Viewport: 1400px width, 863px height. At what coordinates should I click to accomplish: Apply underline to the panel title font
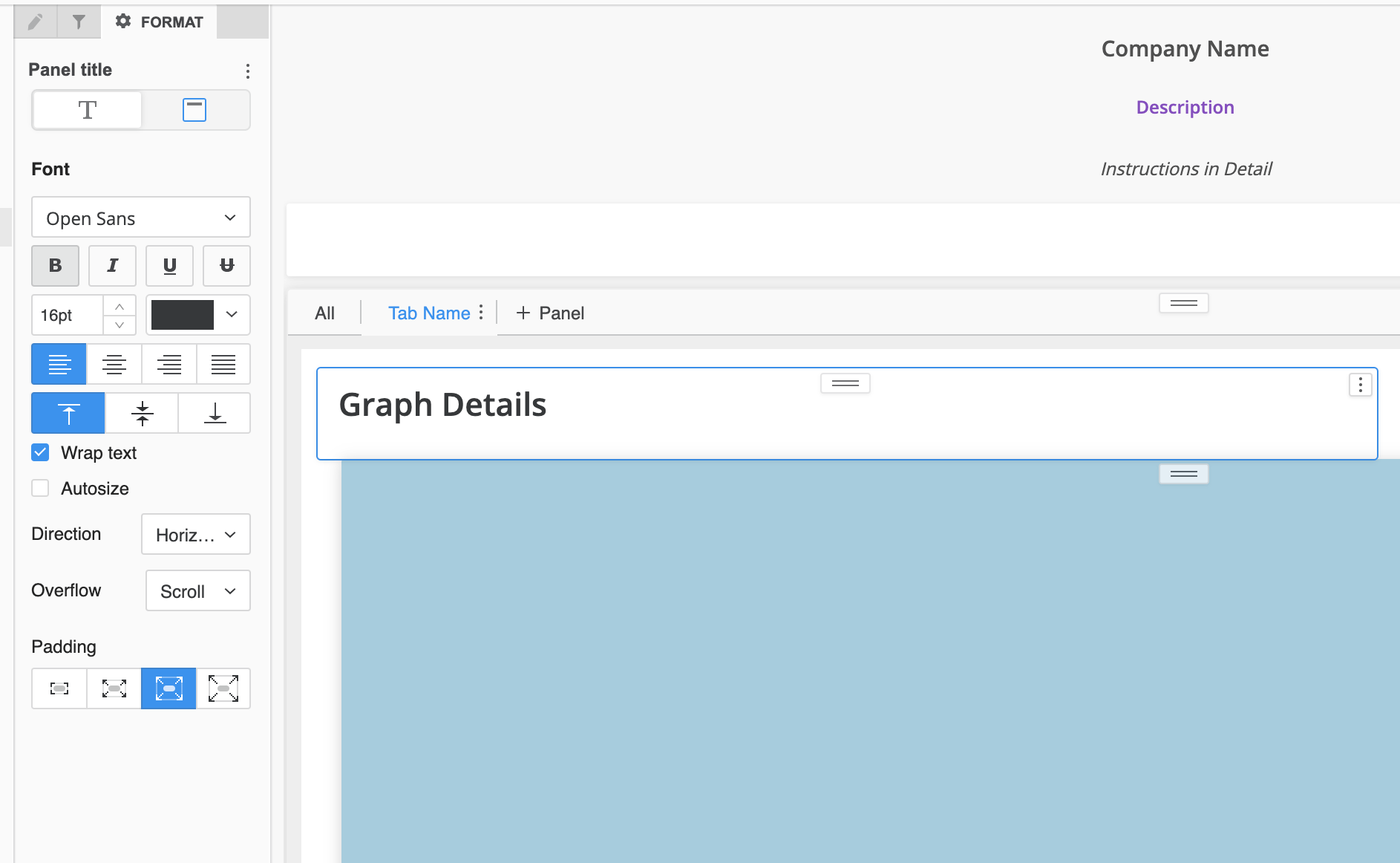pyautogui.click(x=169, y=265)
